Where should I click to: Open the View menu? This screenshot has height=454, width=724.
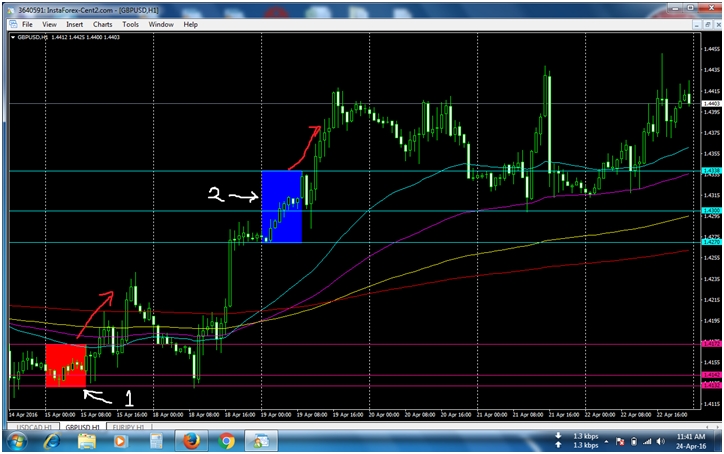49,24
